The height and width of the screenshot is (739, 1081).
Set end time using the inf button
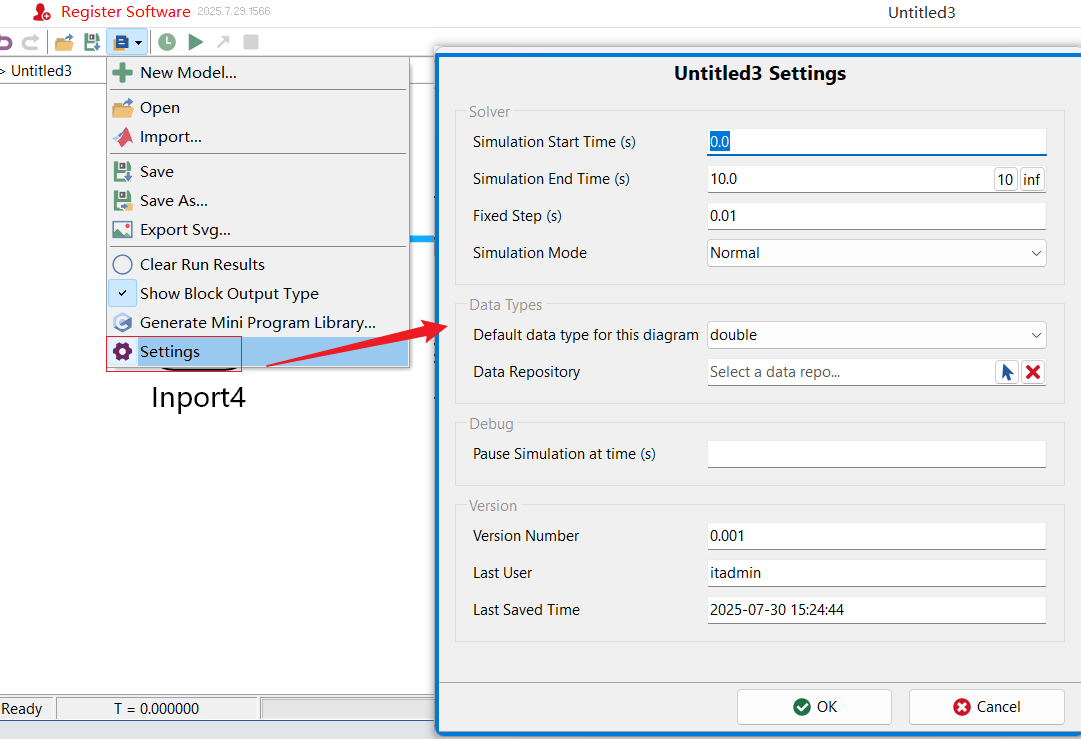pyautogui.click(x=1031, y=179)
